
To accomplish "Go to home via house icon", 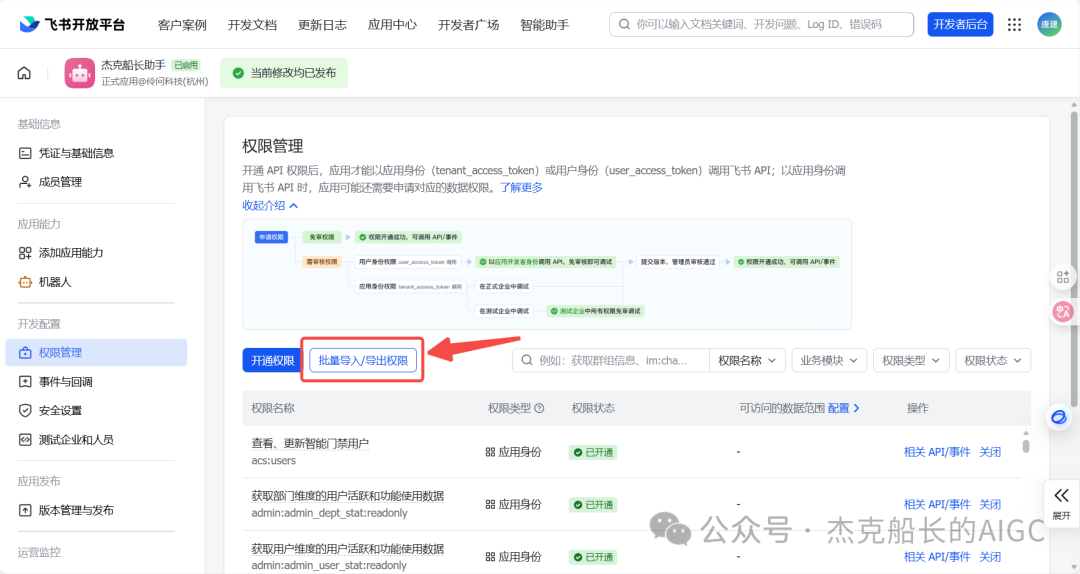I will [x=24, y=73].
